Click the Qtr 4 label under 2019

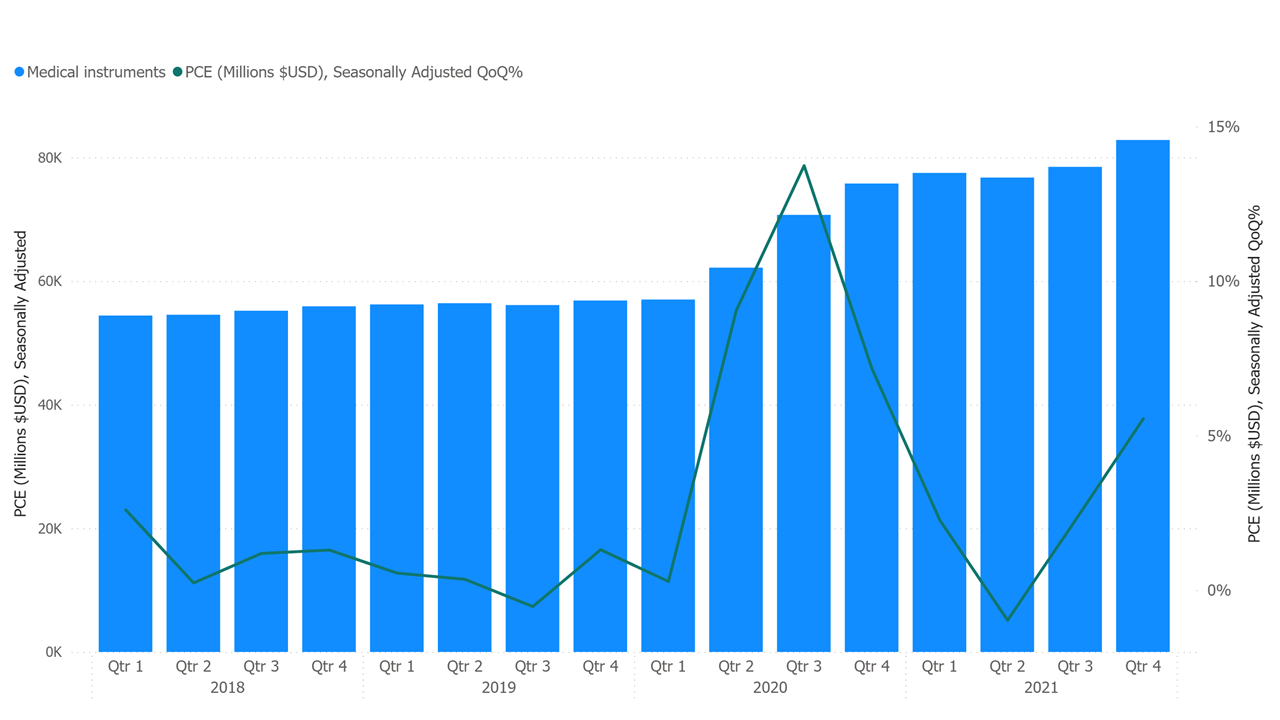coord(600,667)
